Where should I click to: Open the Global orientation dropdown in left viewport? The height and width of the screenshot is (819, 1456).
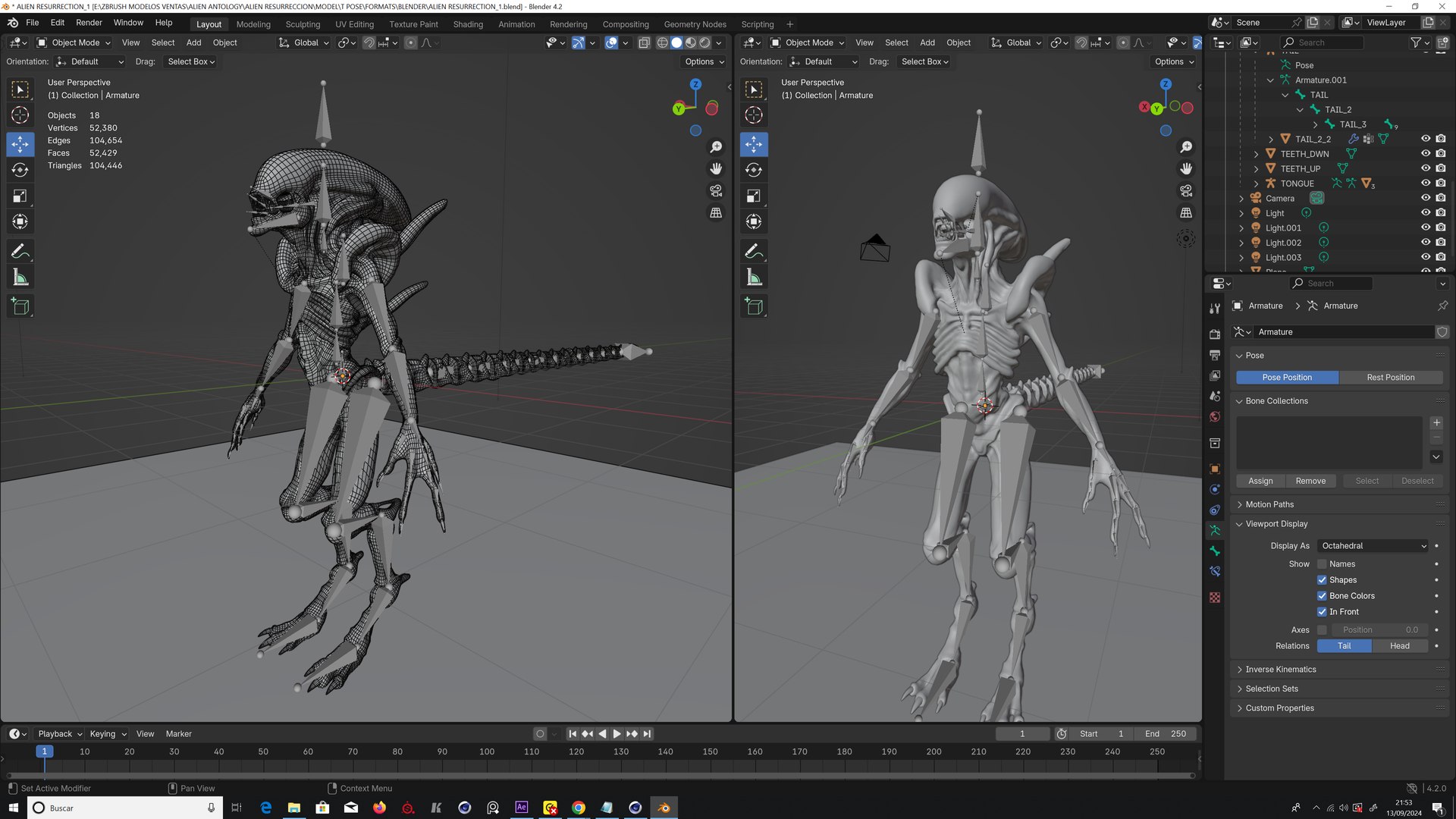[304, 42]
